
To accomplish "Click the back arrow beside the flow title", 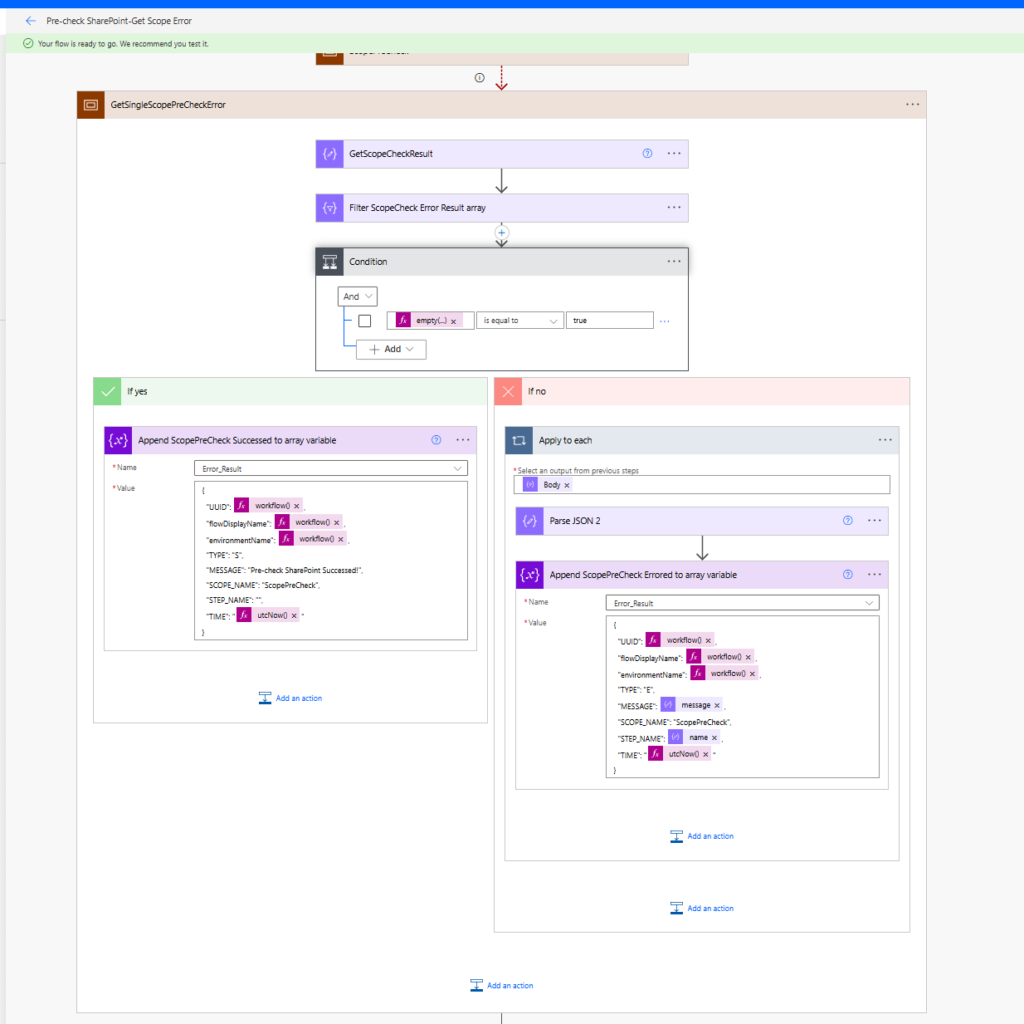I will click(x=31, y=21).
